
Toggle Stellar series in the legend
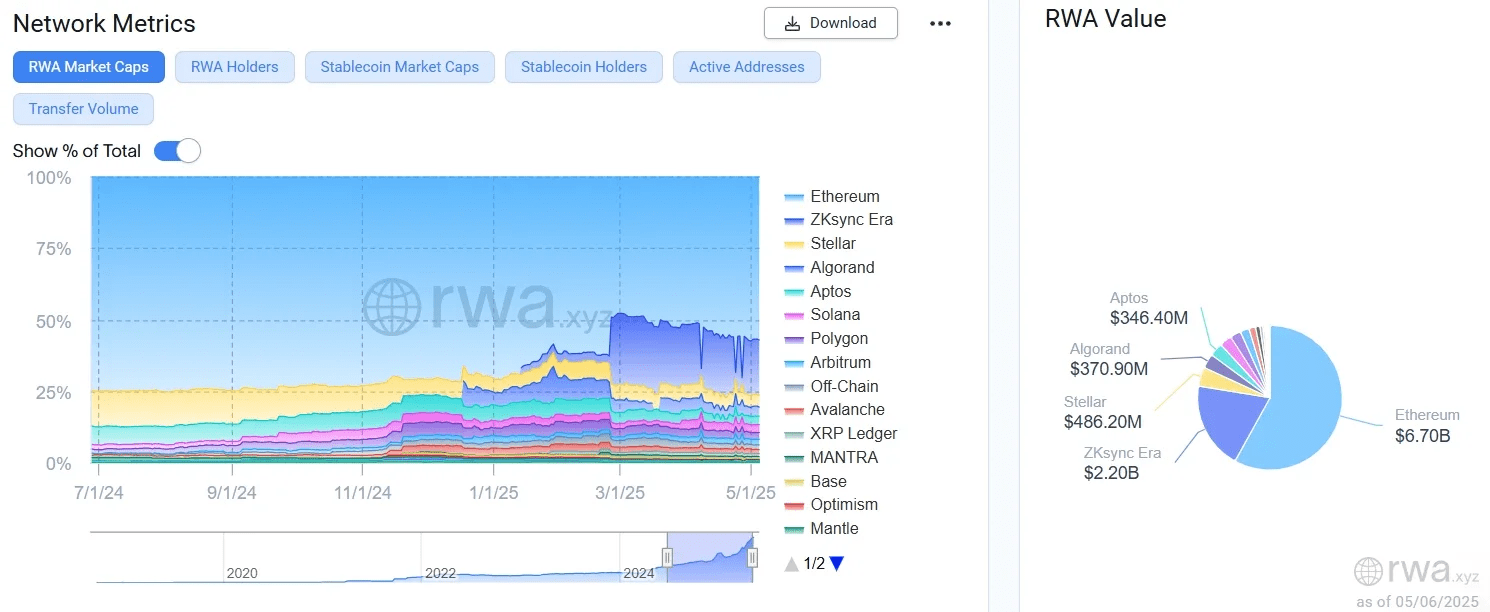[x=820, y=243]
